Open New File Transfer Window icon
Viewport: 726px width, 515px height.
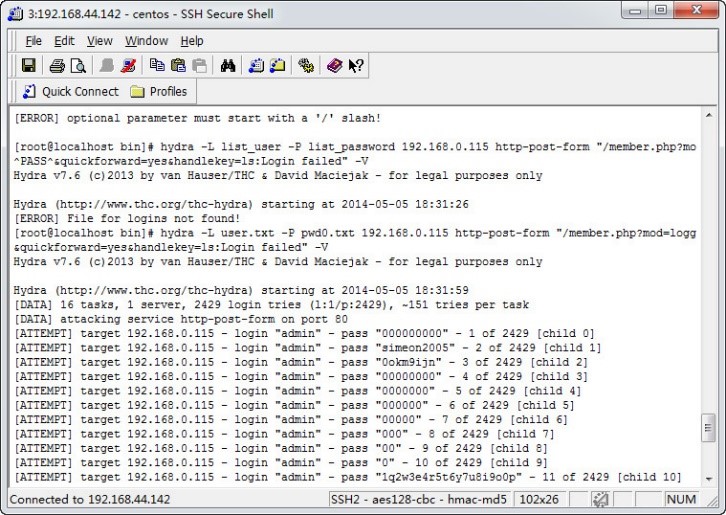[x=277, y=65]
